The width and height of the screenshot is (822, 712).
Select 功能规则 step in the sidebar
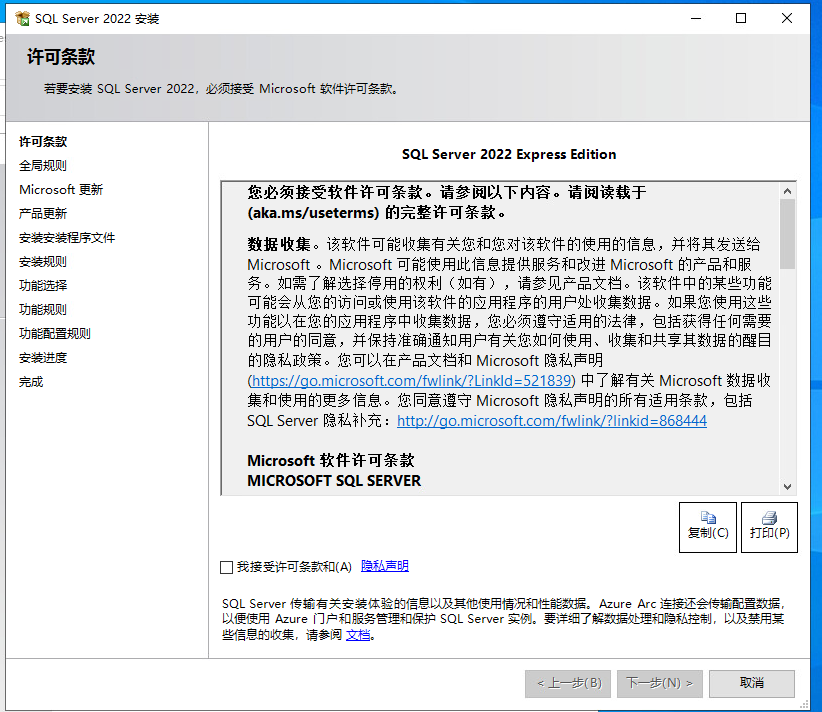[x=43, y=310]
